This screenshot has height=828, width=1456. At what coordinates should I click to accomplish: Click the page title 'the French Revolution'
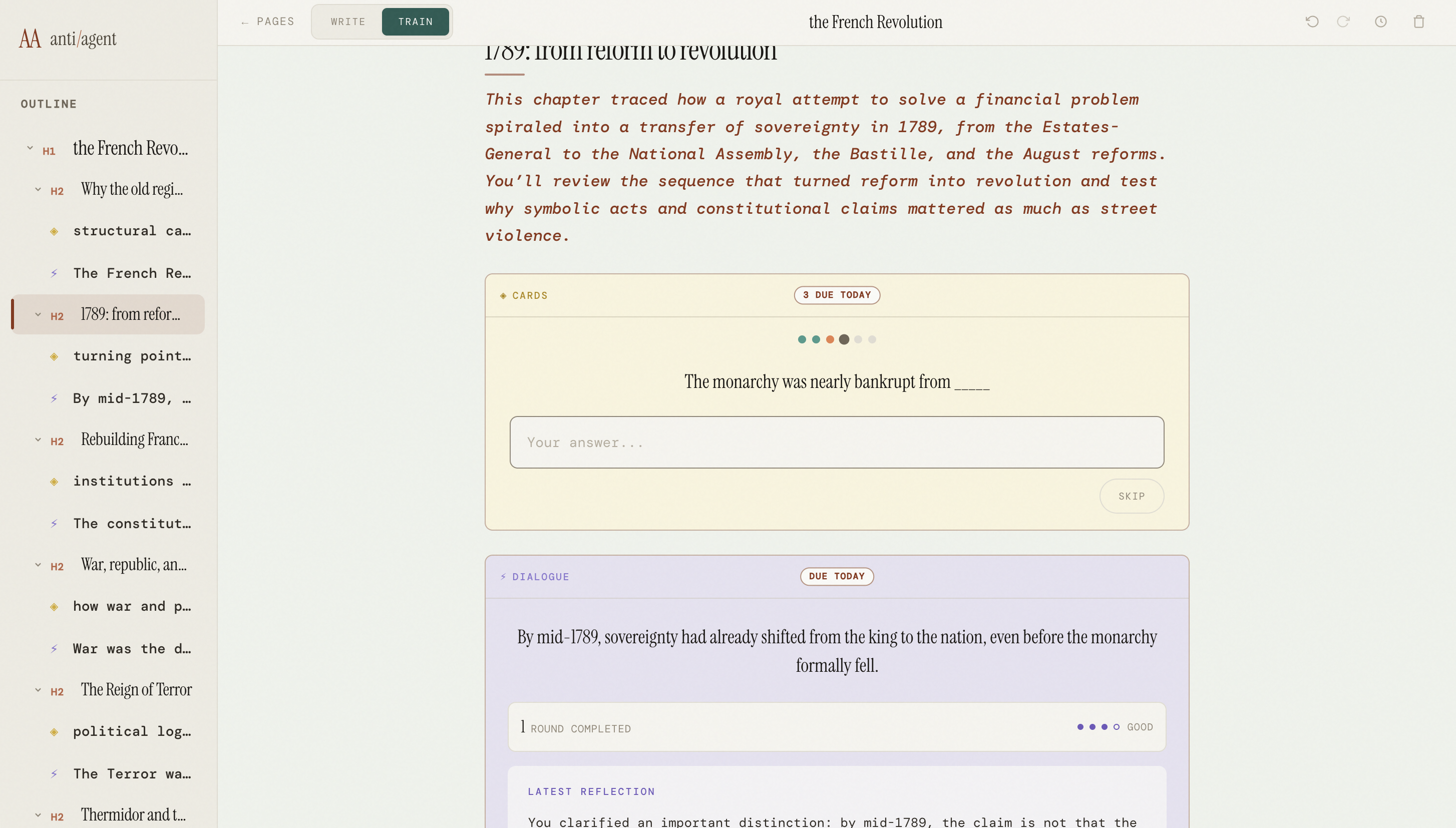pyautogui.click(x=875, y=22)
